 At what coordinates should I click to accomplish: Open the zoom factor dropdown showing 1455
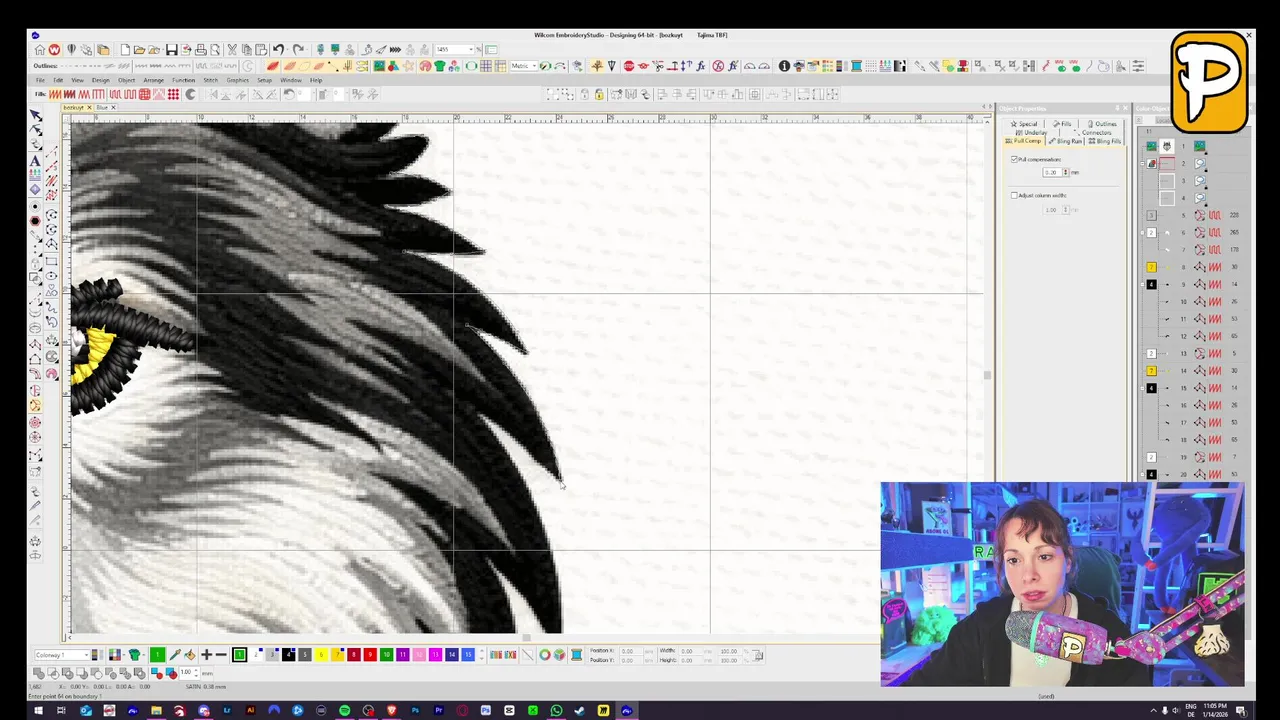471,49
